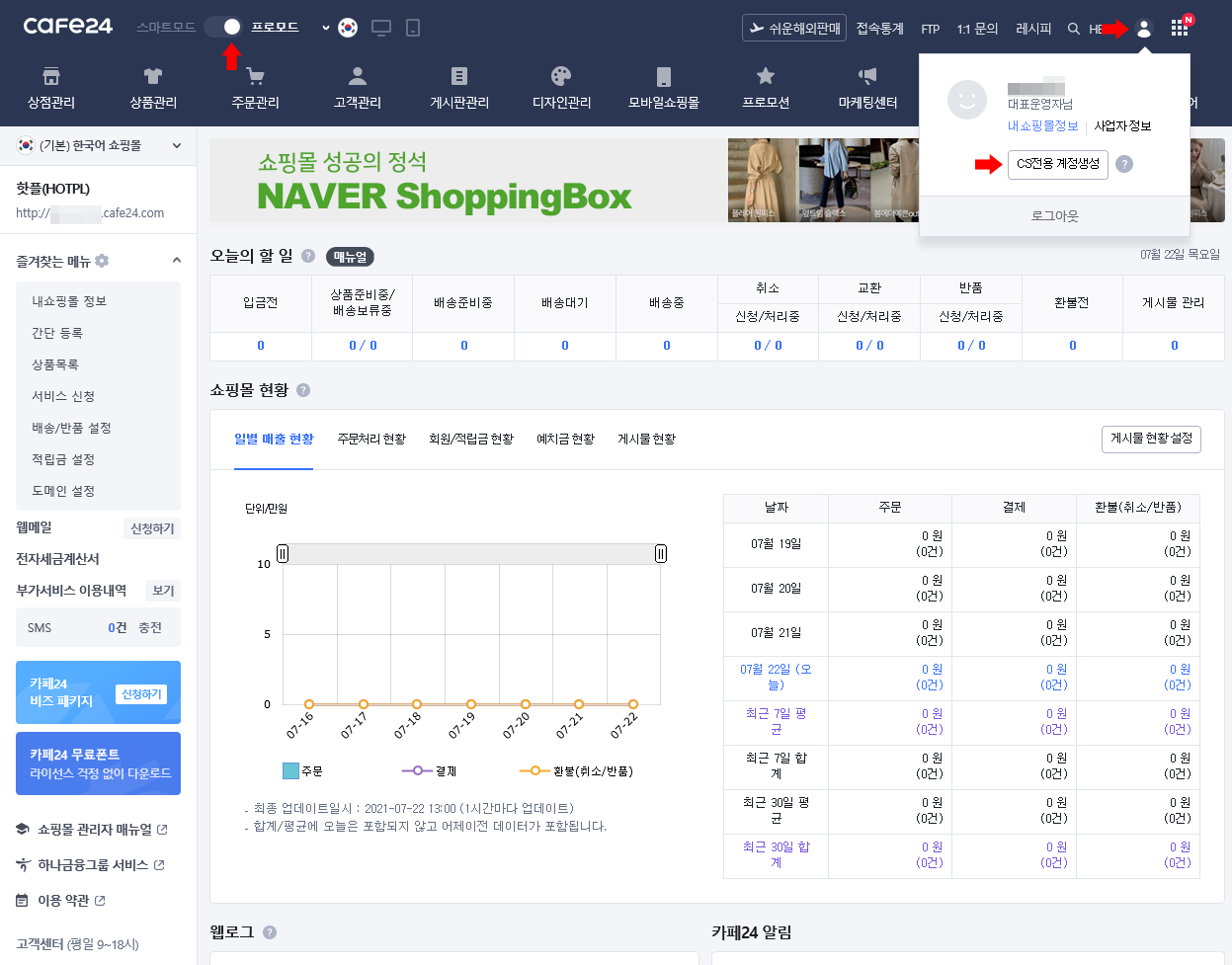The height and width of the screenshot is (965, 1232).
Task: Click 신청하기 next to 웹메일
Action: [152, 528]
